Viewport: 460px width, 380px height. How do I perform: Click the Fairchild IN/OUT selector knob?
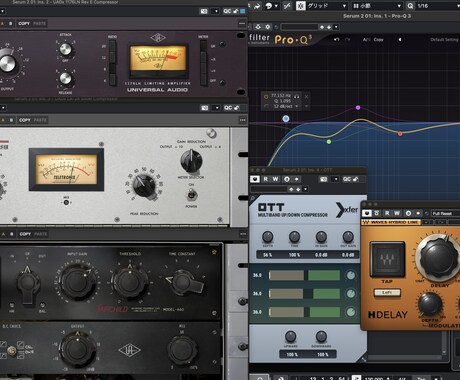coord(27,283)
